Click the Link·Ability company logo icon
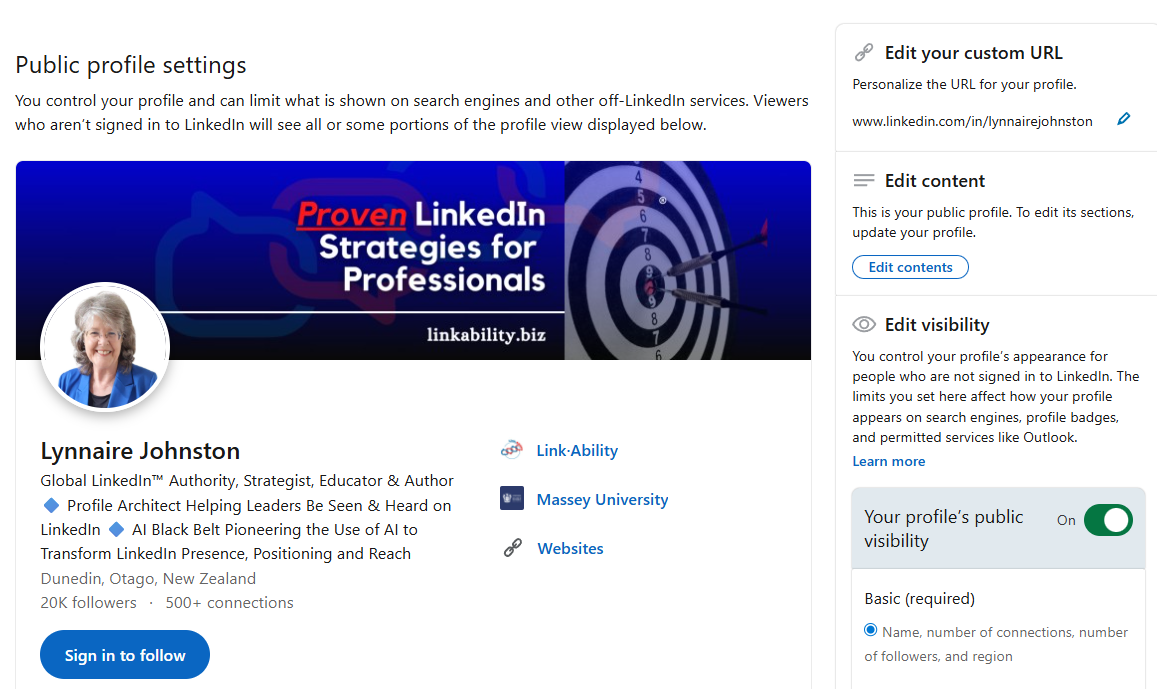 [512, 451]
